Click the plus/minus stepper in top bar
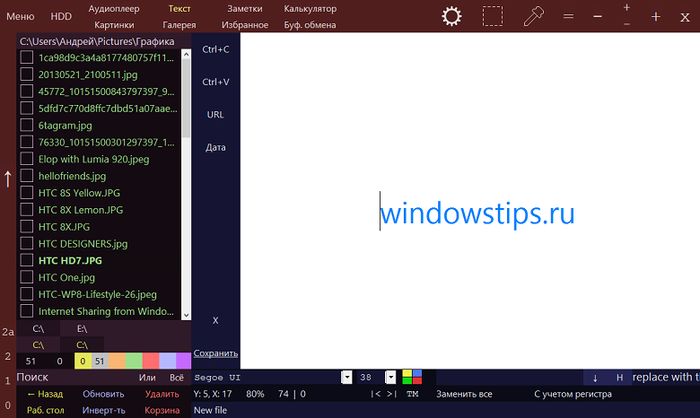The width and height of the screenshot is (700, 418). (x=626, y=16)
